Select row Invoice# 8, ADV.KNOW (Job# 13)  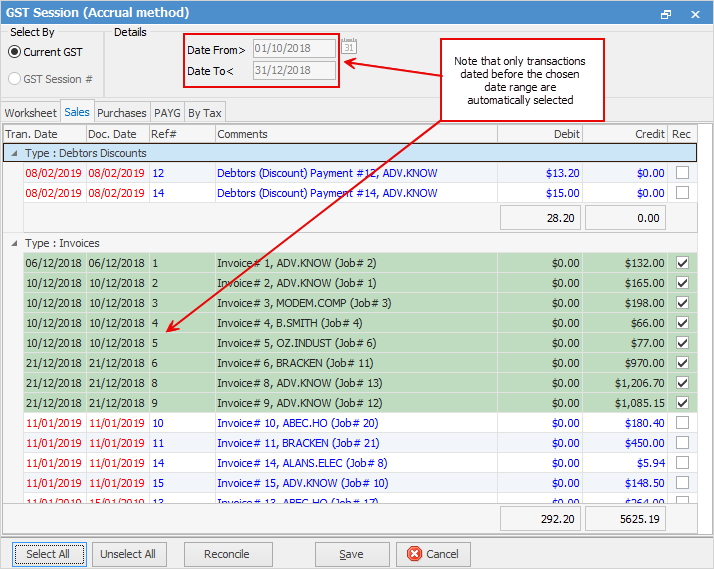coord(360,383)
